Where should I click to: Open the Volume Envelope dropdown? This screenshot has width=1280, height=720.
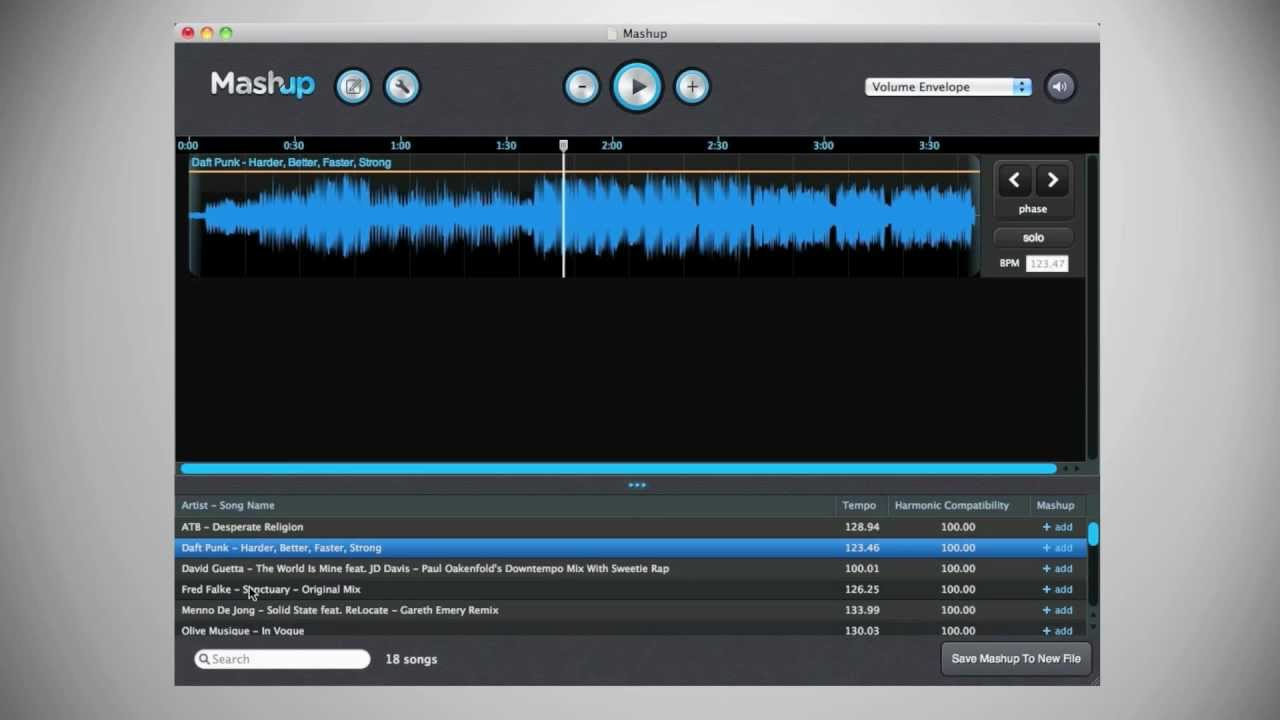click(948, 87)
